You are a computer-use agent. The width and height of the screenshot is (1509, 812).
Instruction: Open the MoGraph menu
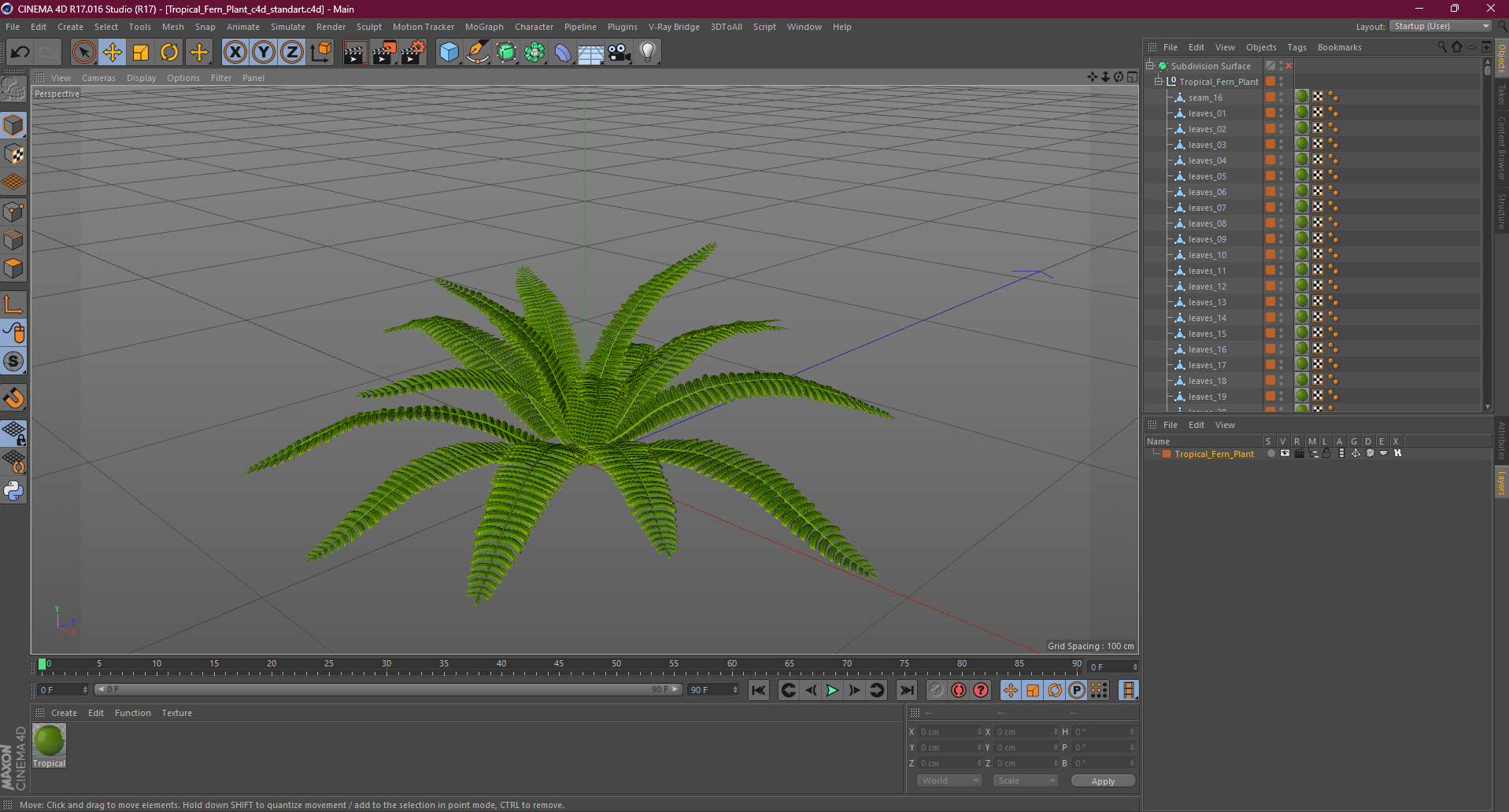483,27
